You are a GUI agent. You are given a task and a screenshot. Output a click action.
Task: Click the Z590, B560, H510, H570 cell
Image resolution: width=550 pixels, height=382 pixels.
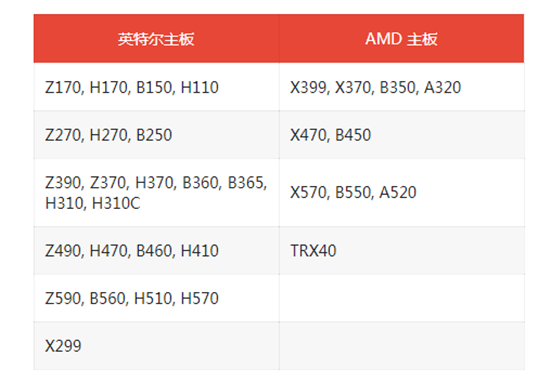point(156,298)
